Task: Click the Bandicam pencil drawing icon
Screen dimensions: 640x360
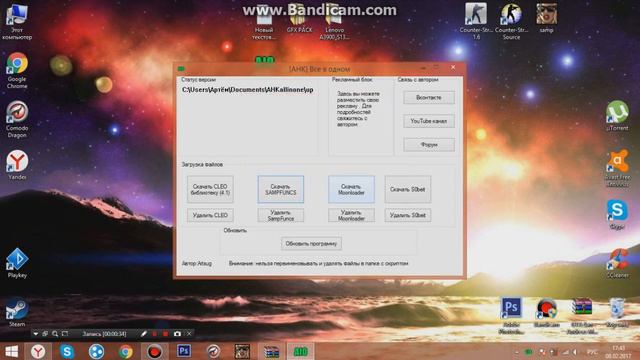Action: tap(144, 334)
